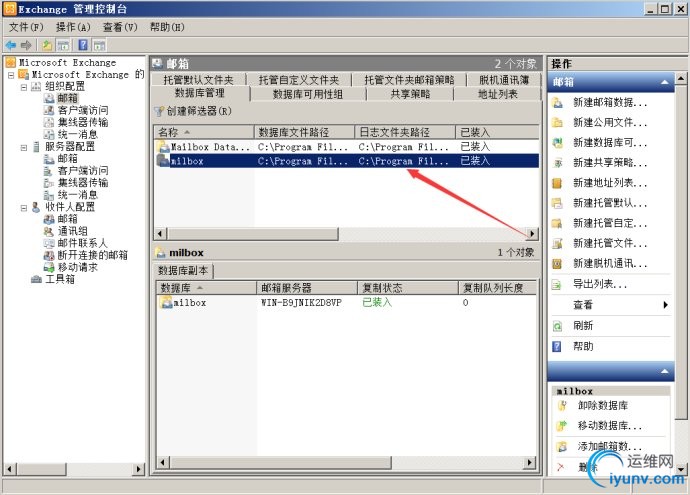
Task: Sort by 邮箱服务器 column header
Action: click(x=307, y=288)
